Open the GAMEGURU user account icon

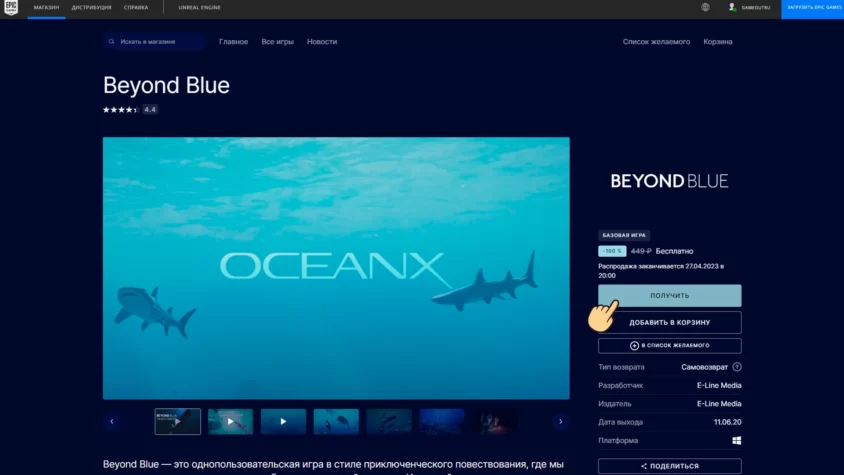pyautogui.click(x=732, y=7)
